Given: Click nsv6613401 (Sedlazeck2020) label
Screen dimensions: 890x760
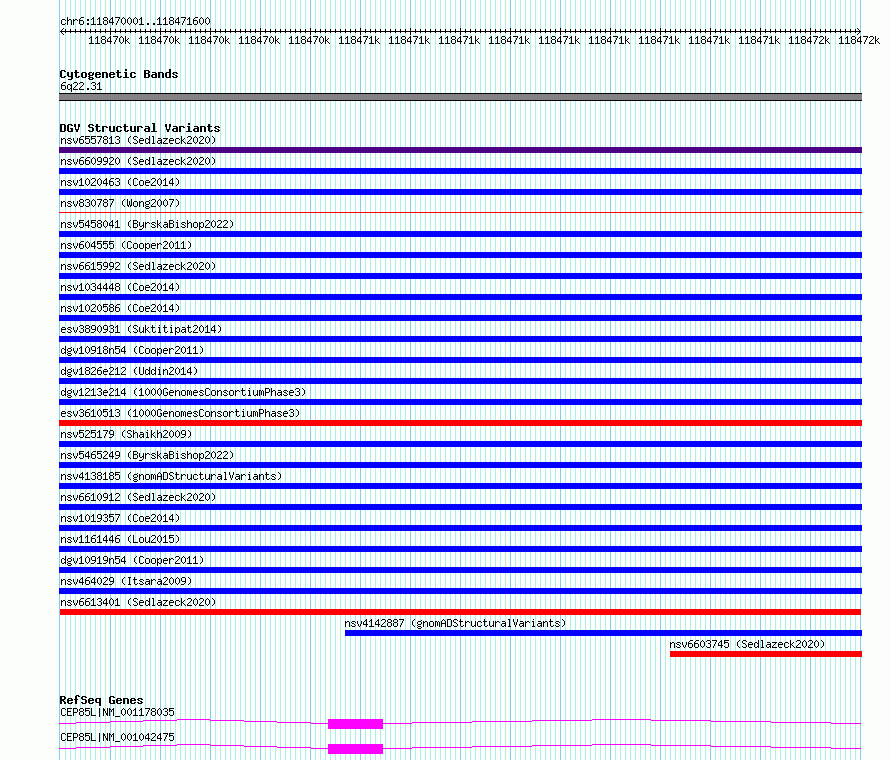Looking at the screenshot, I should (138, 602).
